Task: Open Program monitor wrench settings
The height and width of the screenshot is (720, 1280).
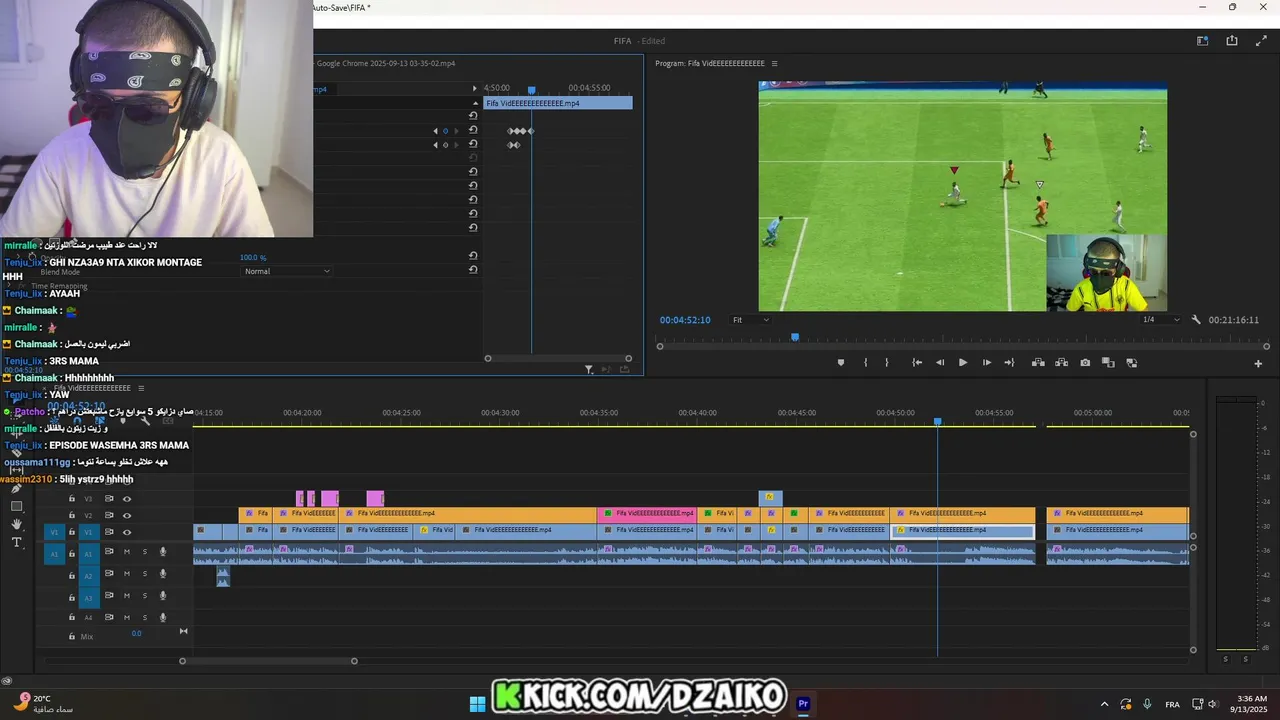Action: coord(1196,320)
